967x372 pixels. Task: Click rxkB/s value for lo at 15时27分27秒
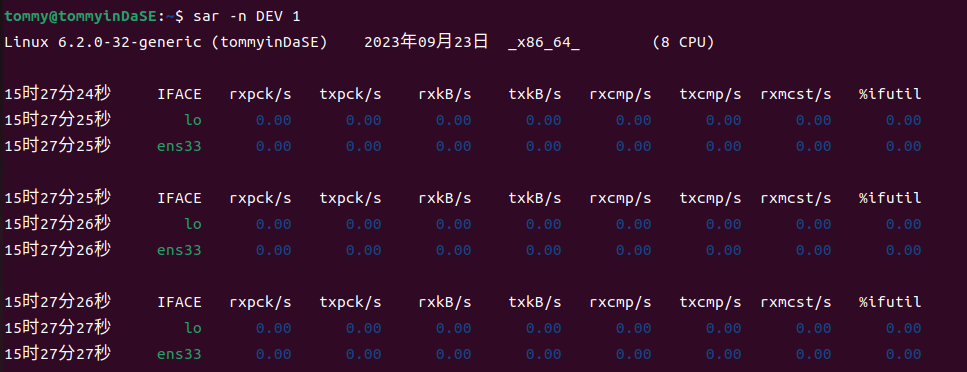pyautogui.click(x=454, y=328)
